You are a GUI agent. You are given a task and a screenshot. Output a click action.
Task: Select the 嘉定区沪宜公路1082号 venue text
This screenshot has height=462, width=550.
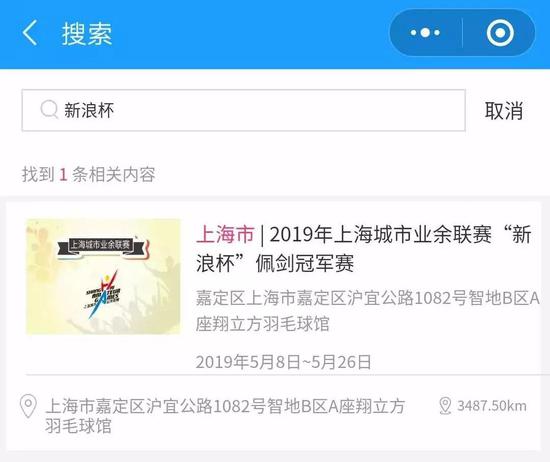[x=367, y=311]
